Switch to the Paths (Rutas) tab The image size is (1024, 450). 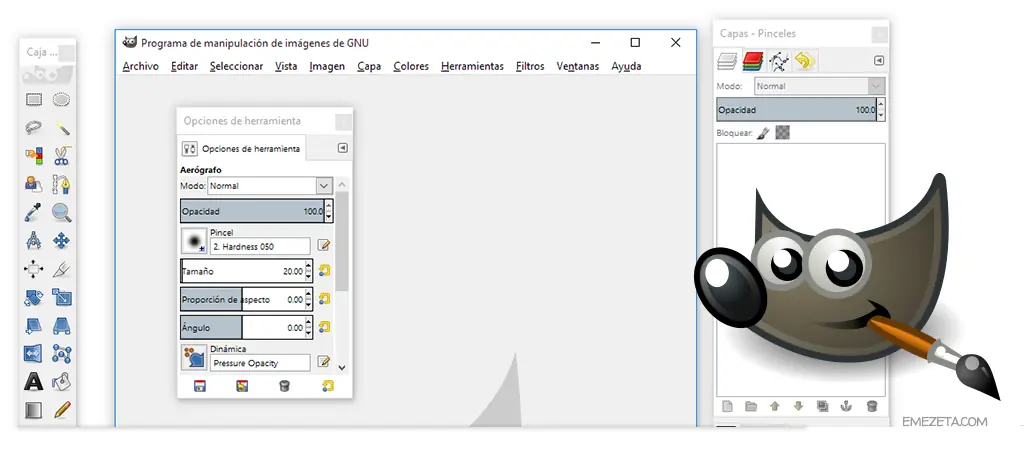[x=778, y=61]
